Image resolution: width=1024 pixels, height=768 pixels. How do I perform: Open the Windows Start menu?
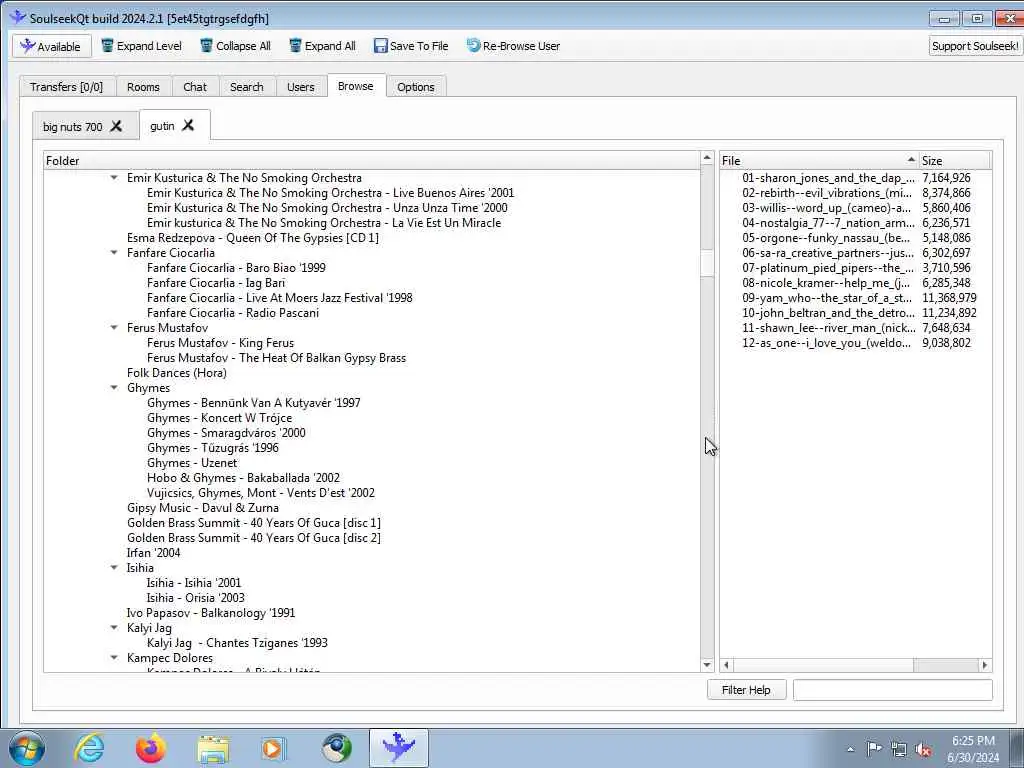(x=26, y=748)
